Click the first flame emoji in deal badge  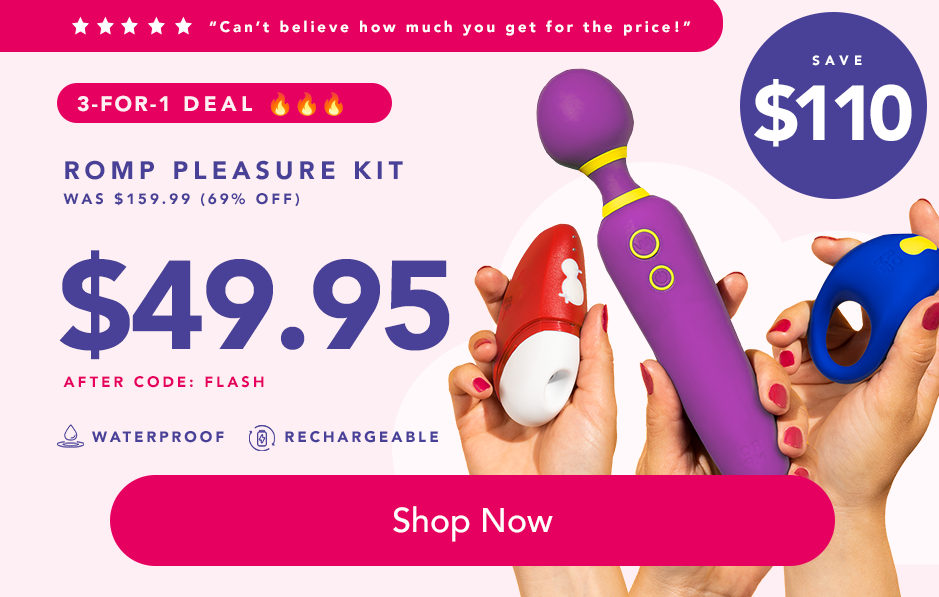click(280, 104)
